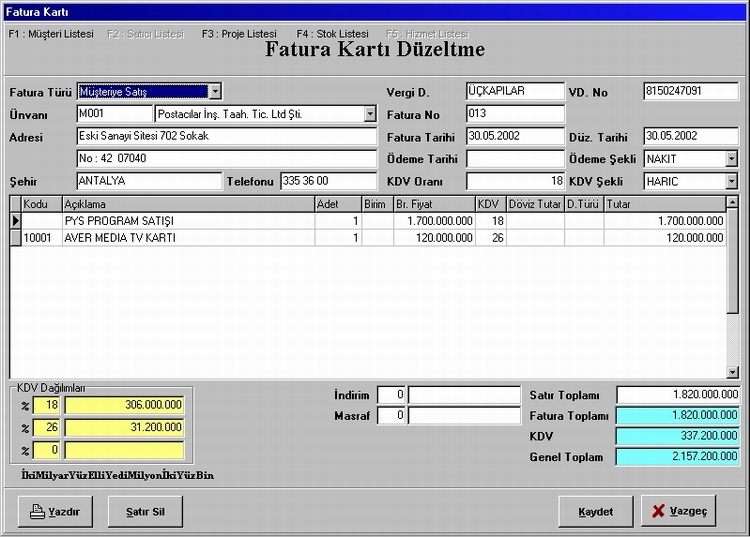750x537 pixels.
Task: Open the Ödeme Şekli dropdown
Action: [731, 159]
